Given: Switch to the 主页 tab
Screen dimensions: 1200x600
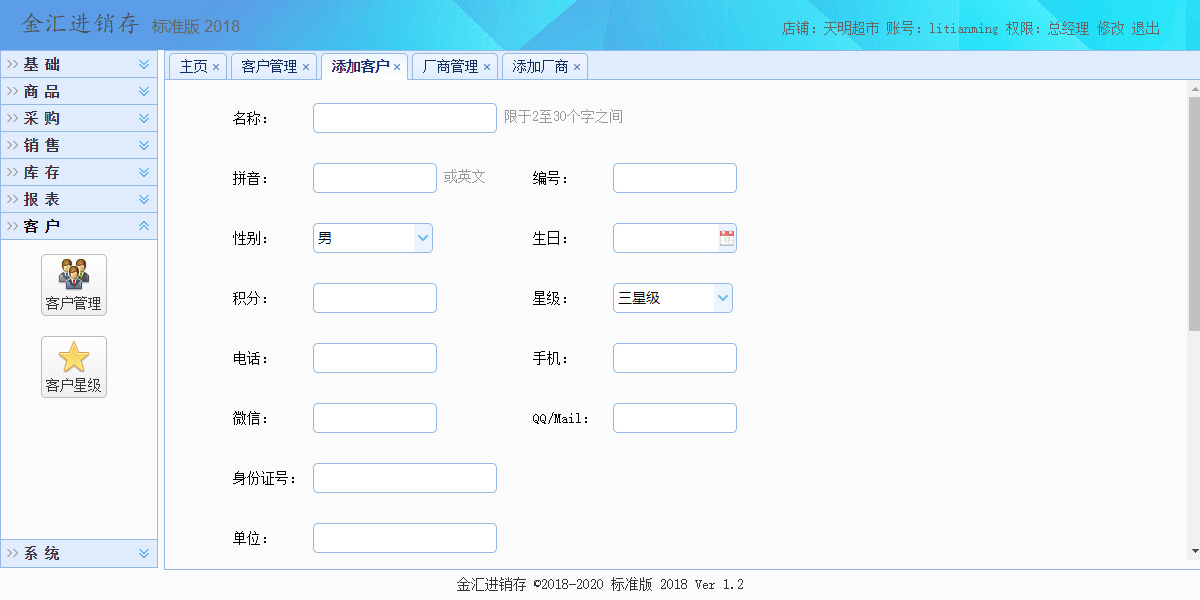Looking at the screenshot, I should [x=193, y=67].
